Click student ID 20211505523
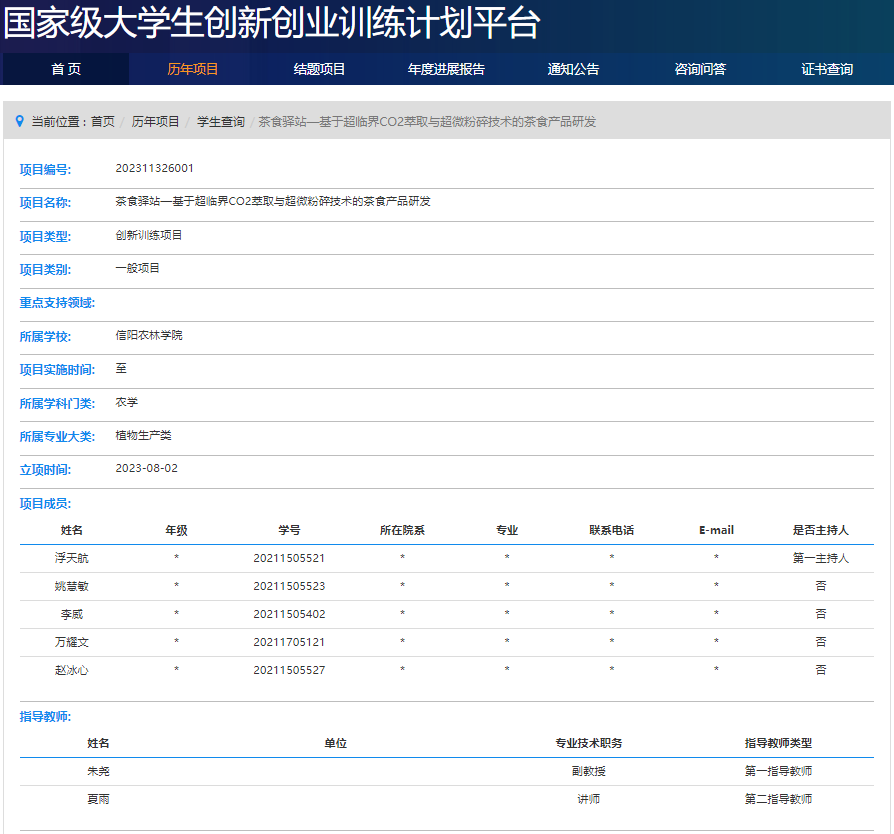Screen dimensions: 894x834 [289, 586]
